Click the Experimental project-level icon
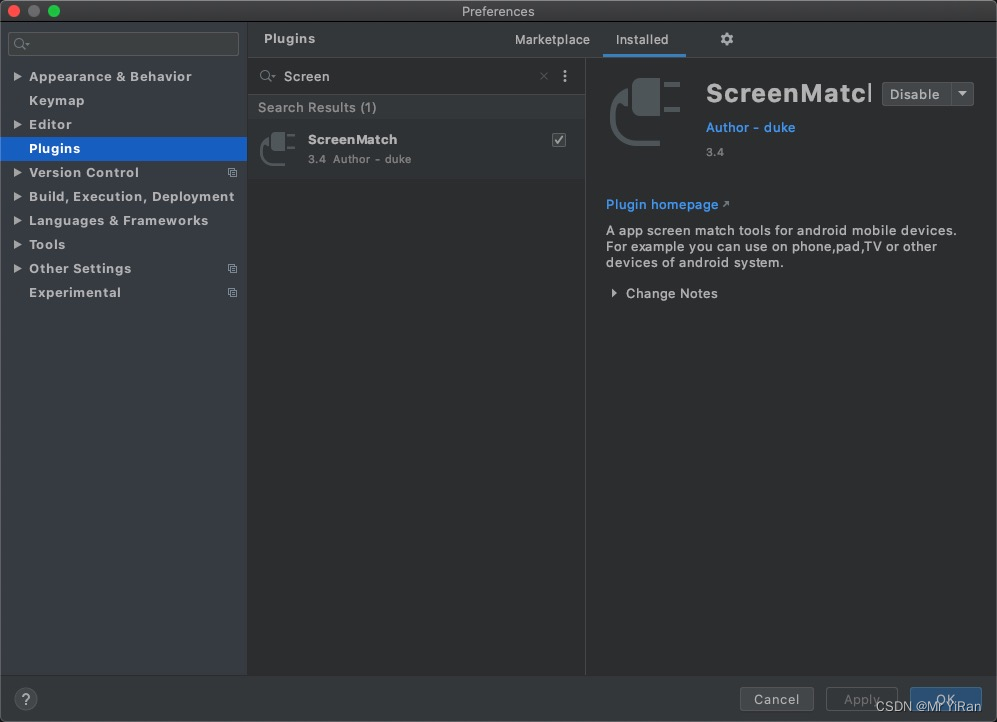 [233, 293]
